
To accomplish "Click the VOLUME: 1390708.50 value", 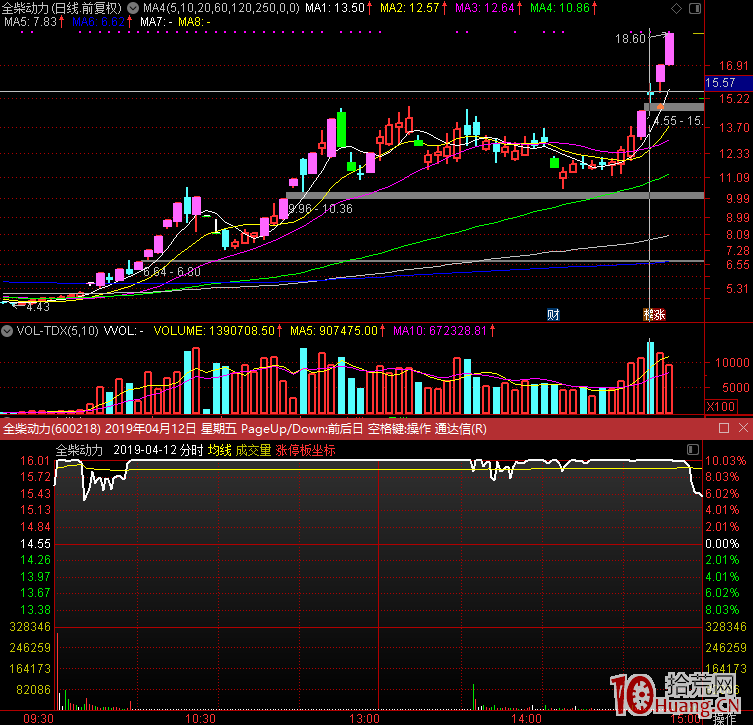I will pyautogui.click(x=214, y=331).
